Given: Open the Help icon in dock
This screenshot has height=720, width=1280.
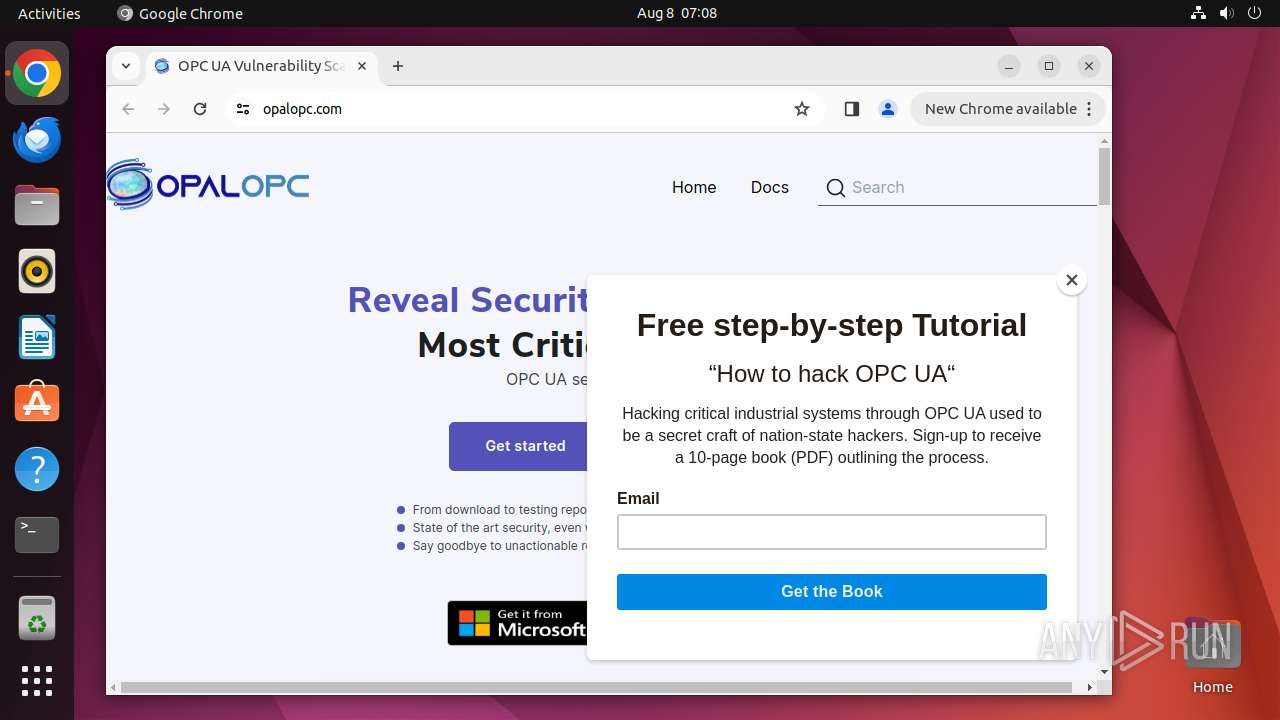Looking at the screenshot, I should [37, 469].
